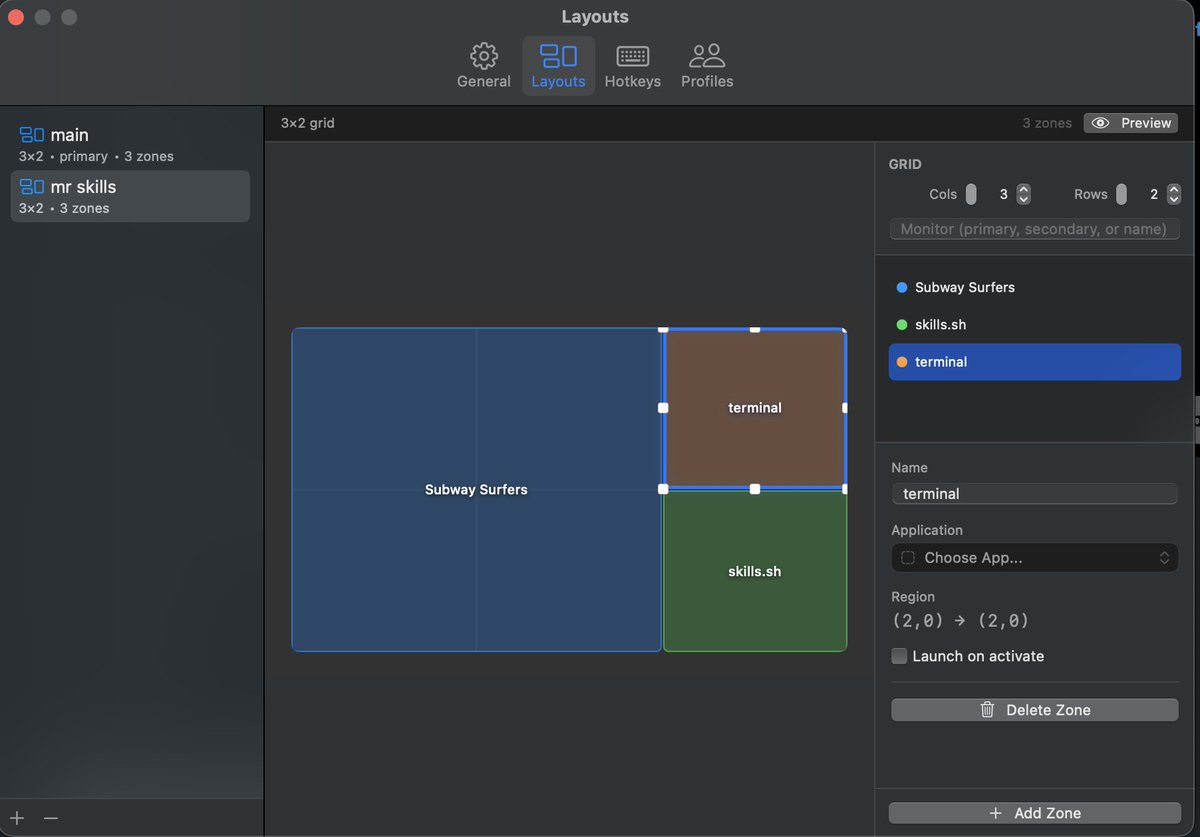Click the green dot beside skills.sh
Screen dimensions: 1200x837
click(x=902, y=325)
